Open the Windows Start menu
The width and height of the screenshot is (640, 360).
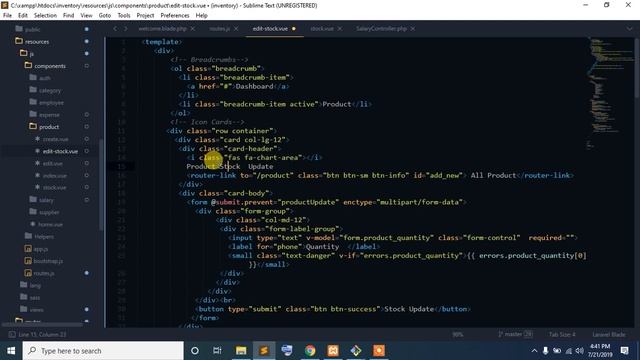tap(11, 351)
